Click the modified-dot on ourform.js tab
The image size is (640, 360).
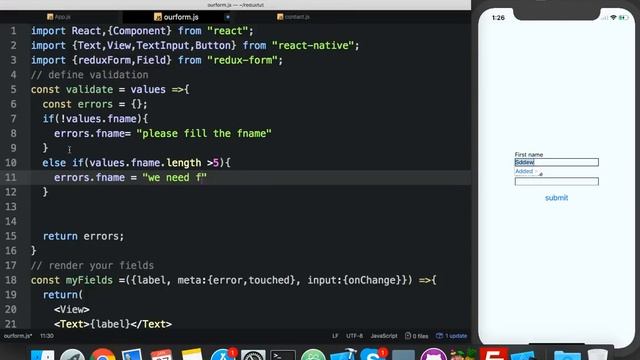tap(228, 17)
